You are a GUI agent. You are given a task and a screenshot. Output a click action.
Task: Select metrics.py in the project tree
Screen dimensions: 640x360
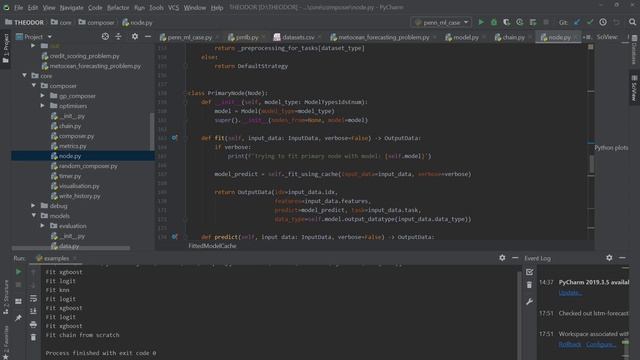point(73,146)
